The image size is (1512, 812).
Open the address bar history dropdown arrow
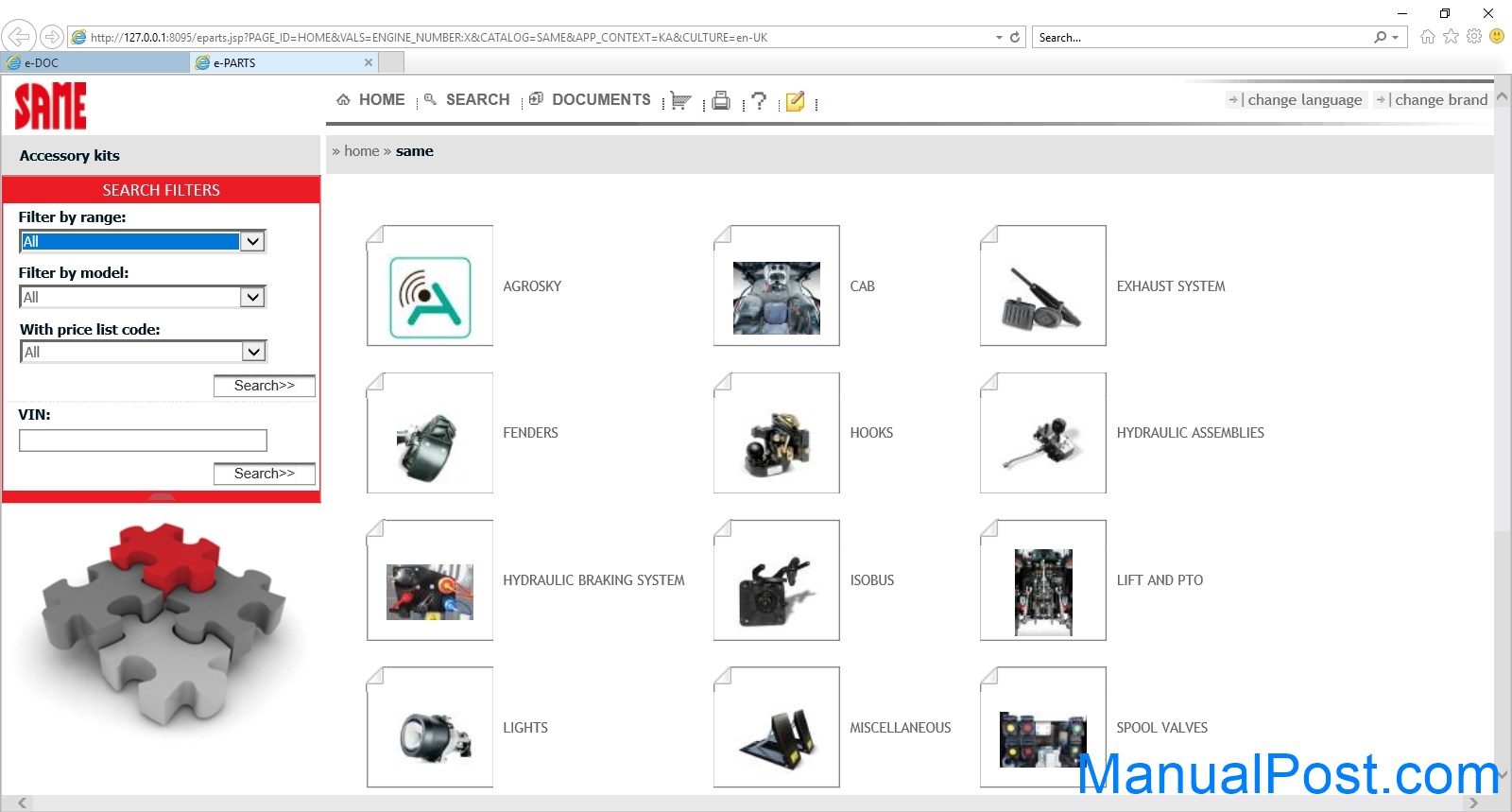[x=999, y=38]
